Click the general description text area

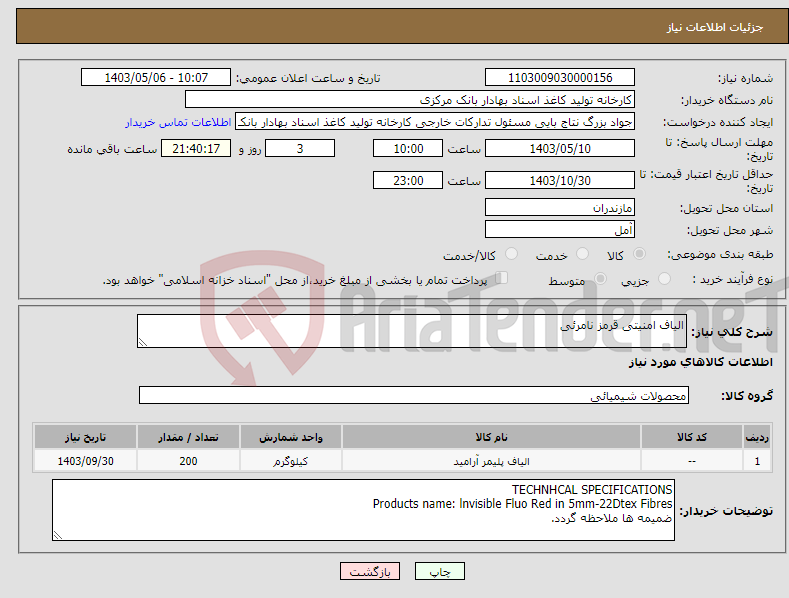pos(412,331)
